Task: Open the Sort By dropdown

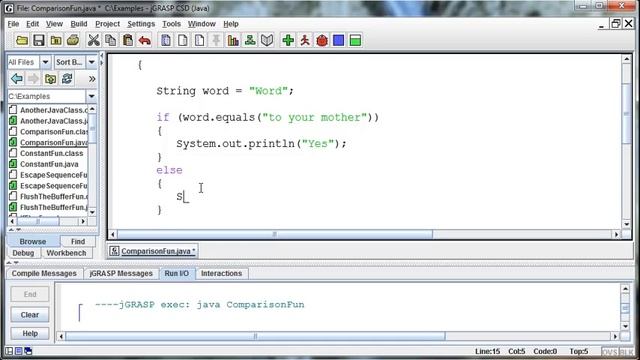Action: 91,62
